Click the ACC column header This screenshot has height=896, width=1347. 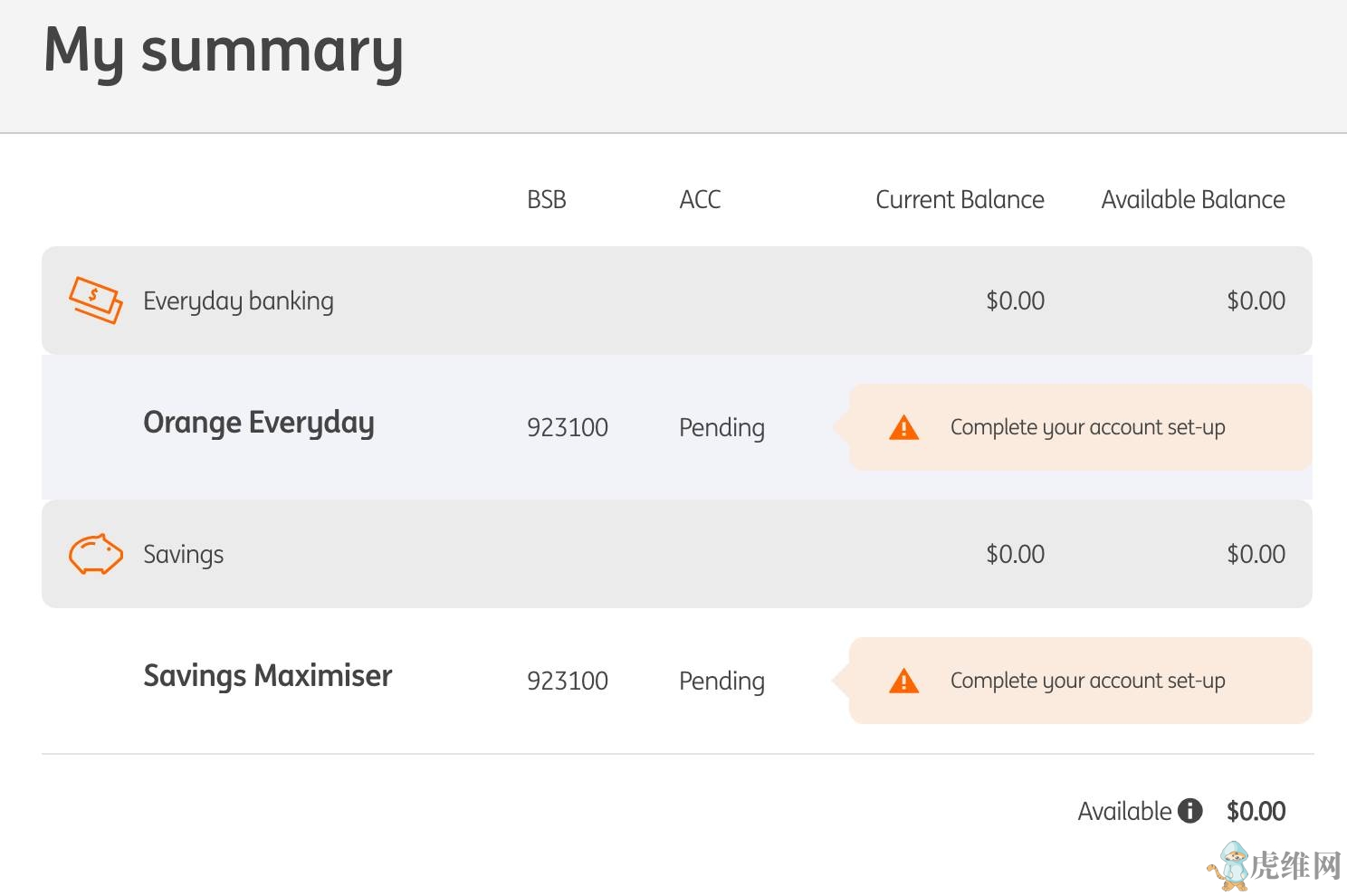700,199
